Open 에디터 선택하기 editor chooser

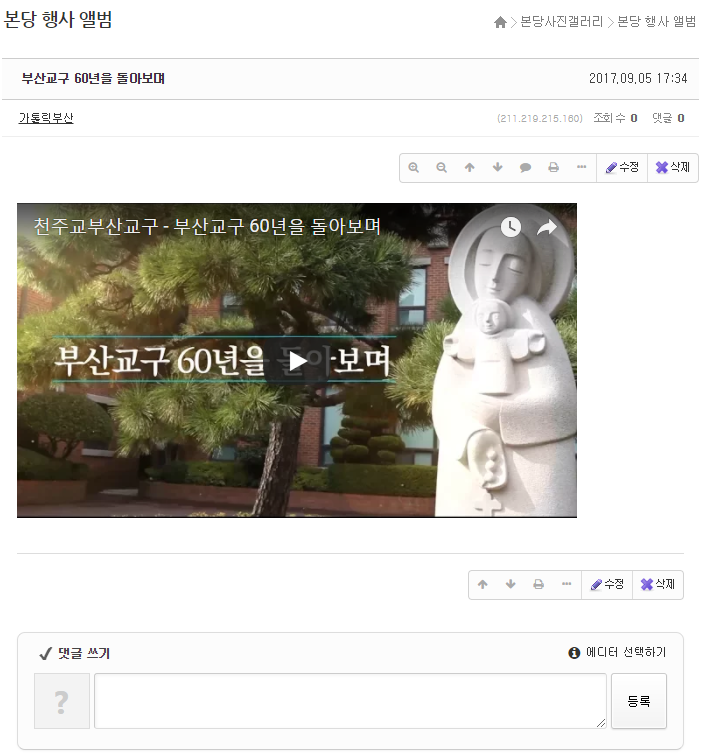click(x=617, y=653)
